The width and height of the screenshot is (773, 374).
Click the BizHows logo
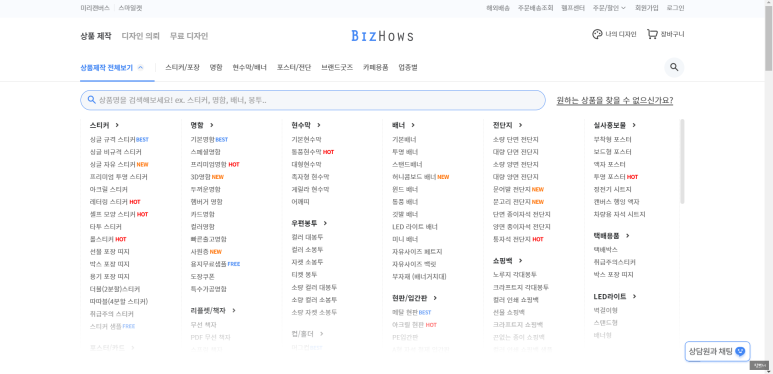tap(383, 35)
